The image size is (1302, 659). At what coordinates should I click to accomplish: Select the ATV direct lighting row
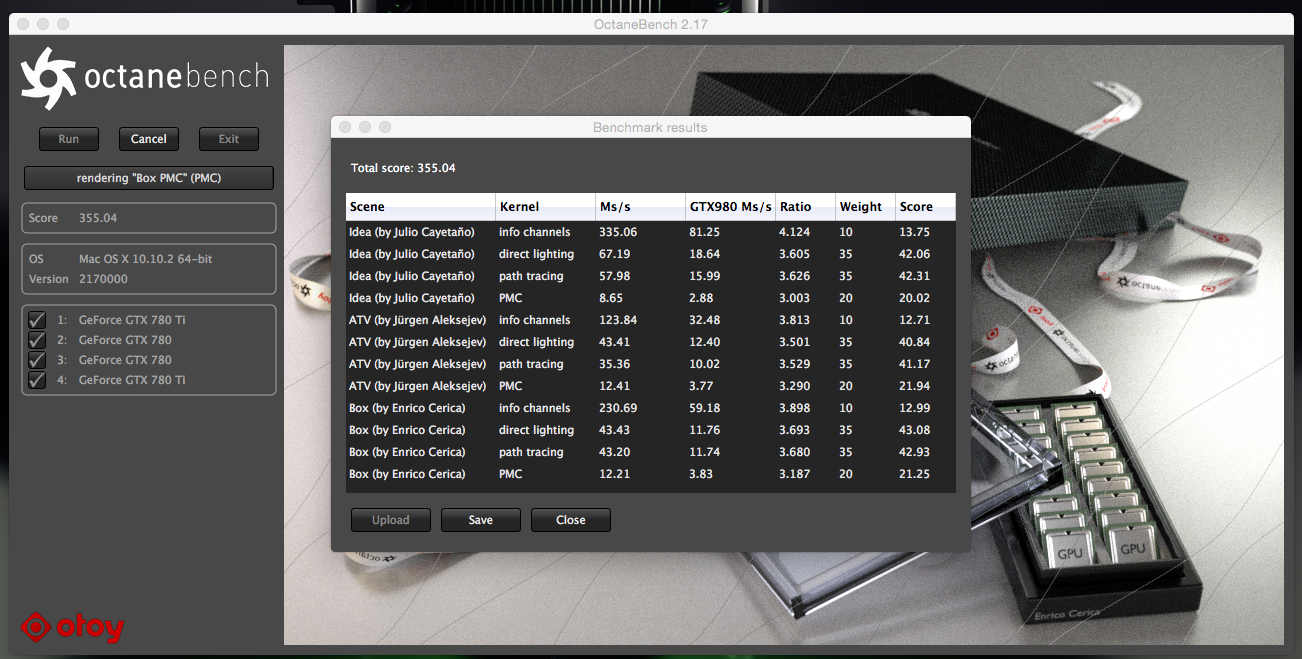click(651, 342)
